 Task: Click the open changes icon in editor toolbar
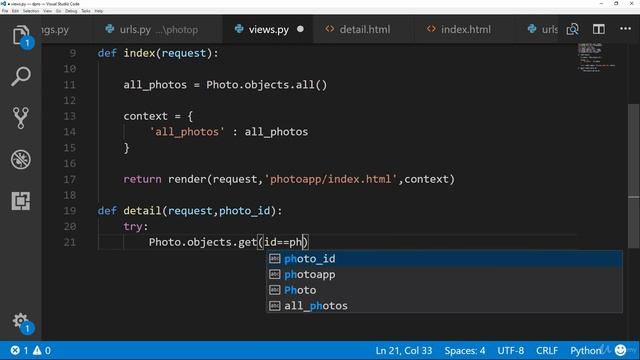click(x=573, y=29)
